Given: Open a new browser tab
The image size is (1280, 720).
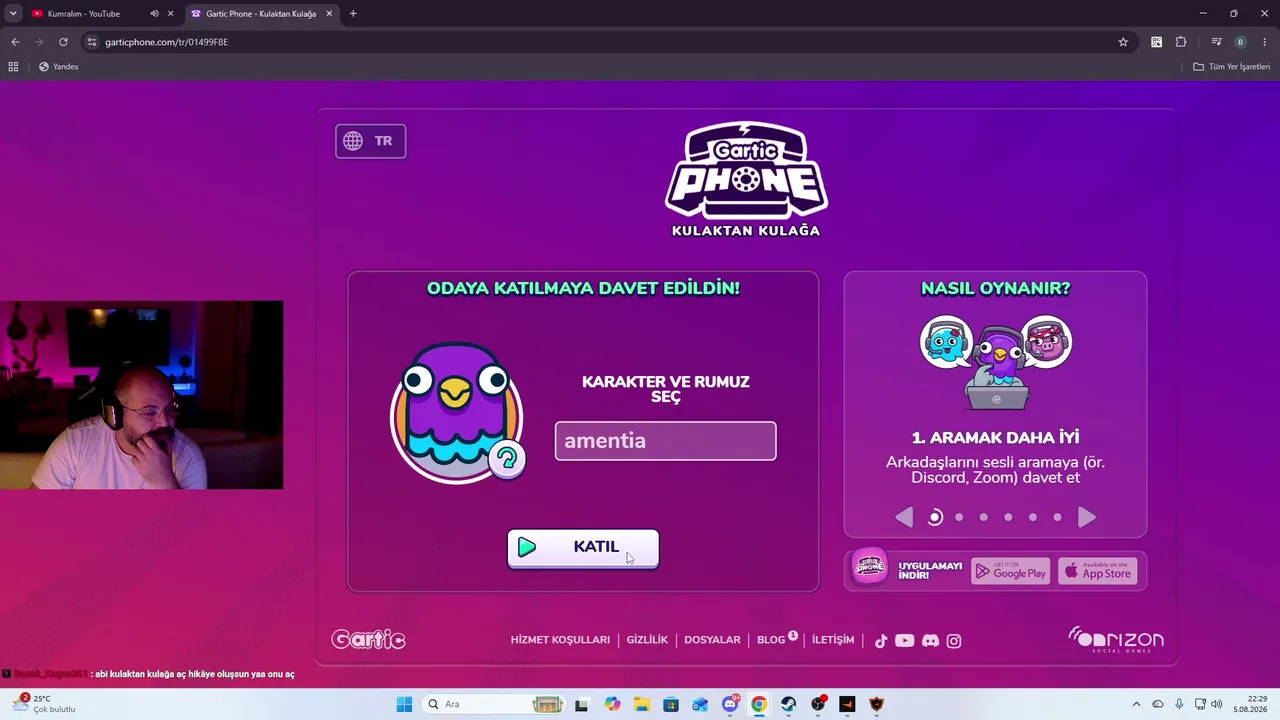Looking at the screenshot, I should pos(353,14).
